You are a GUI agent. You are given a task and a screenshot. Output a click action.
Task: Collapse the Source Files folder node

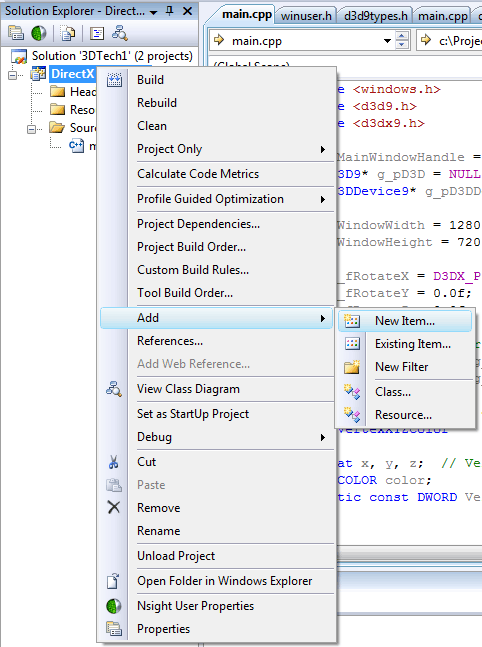click(31, 129)
